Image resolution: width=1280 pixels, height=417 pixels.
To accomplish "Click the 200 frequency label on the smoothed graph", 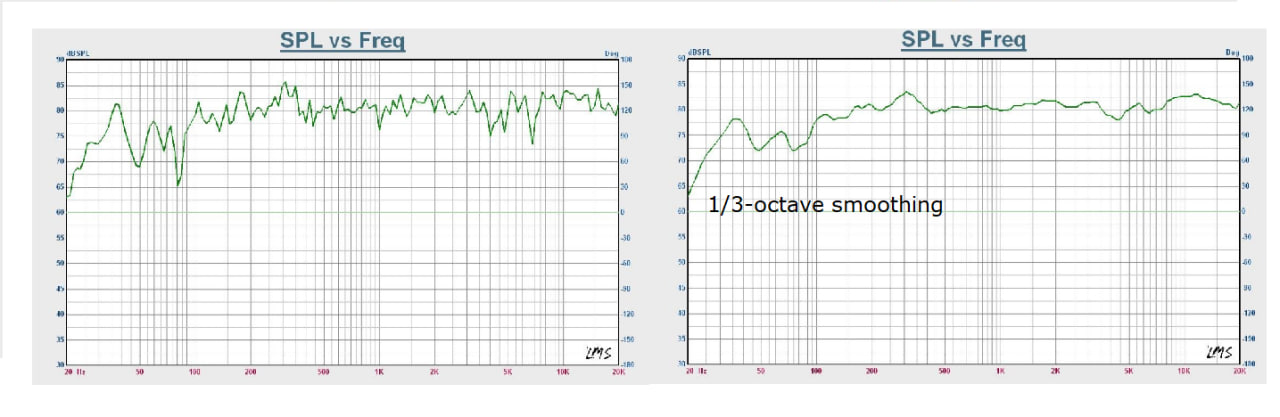I will (871, 370).
